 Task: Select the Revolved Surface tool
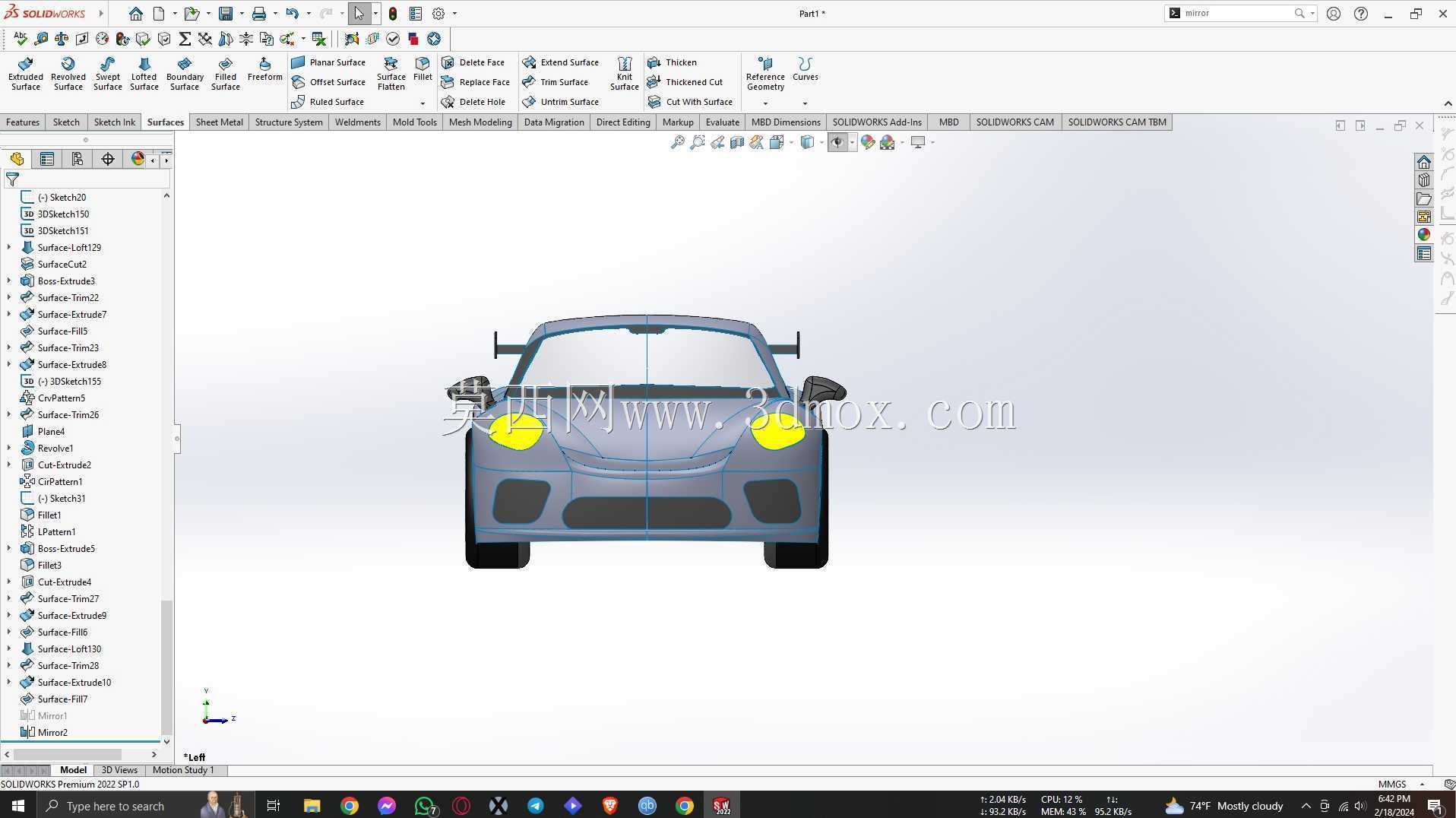[68, 74]
